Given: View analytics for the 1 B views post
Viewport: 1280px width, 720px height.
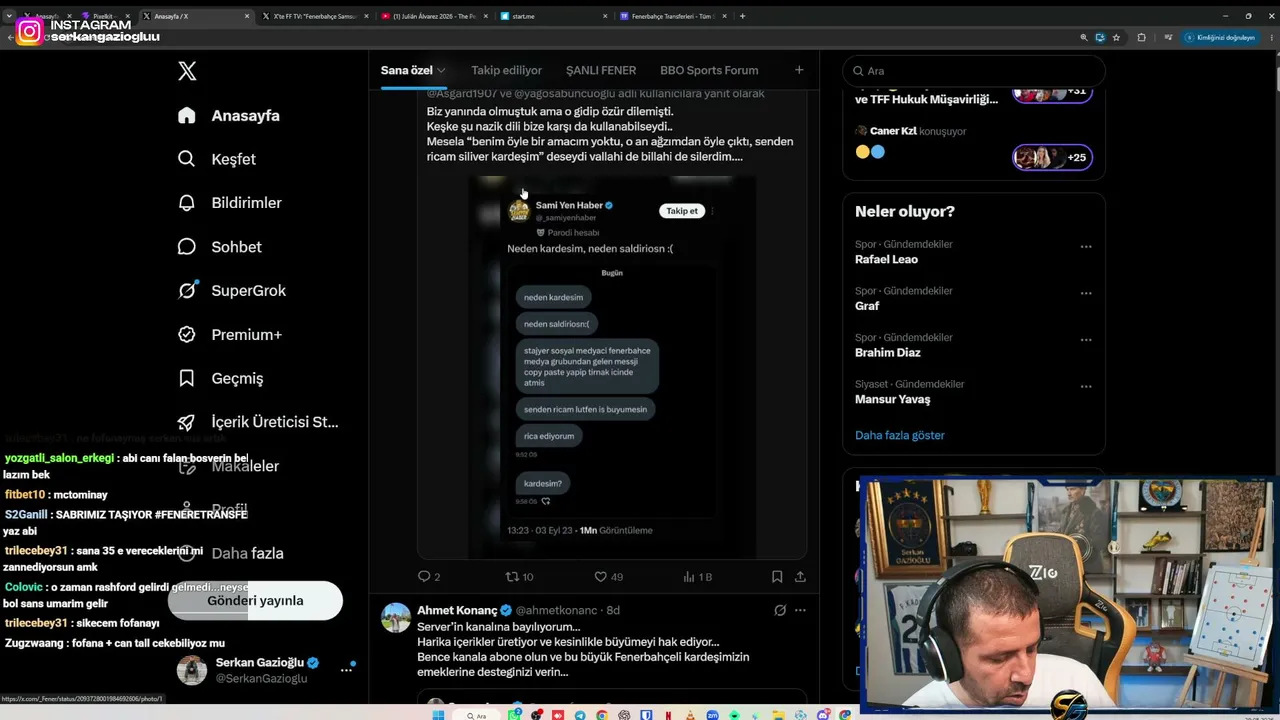Looking at the screenshot, I should (x=697, y=577).
